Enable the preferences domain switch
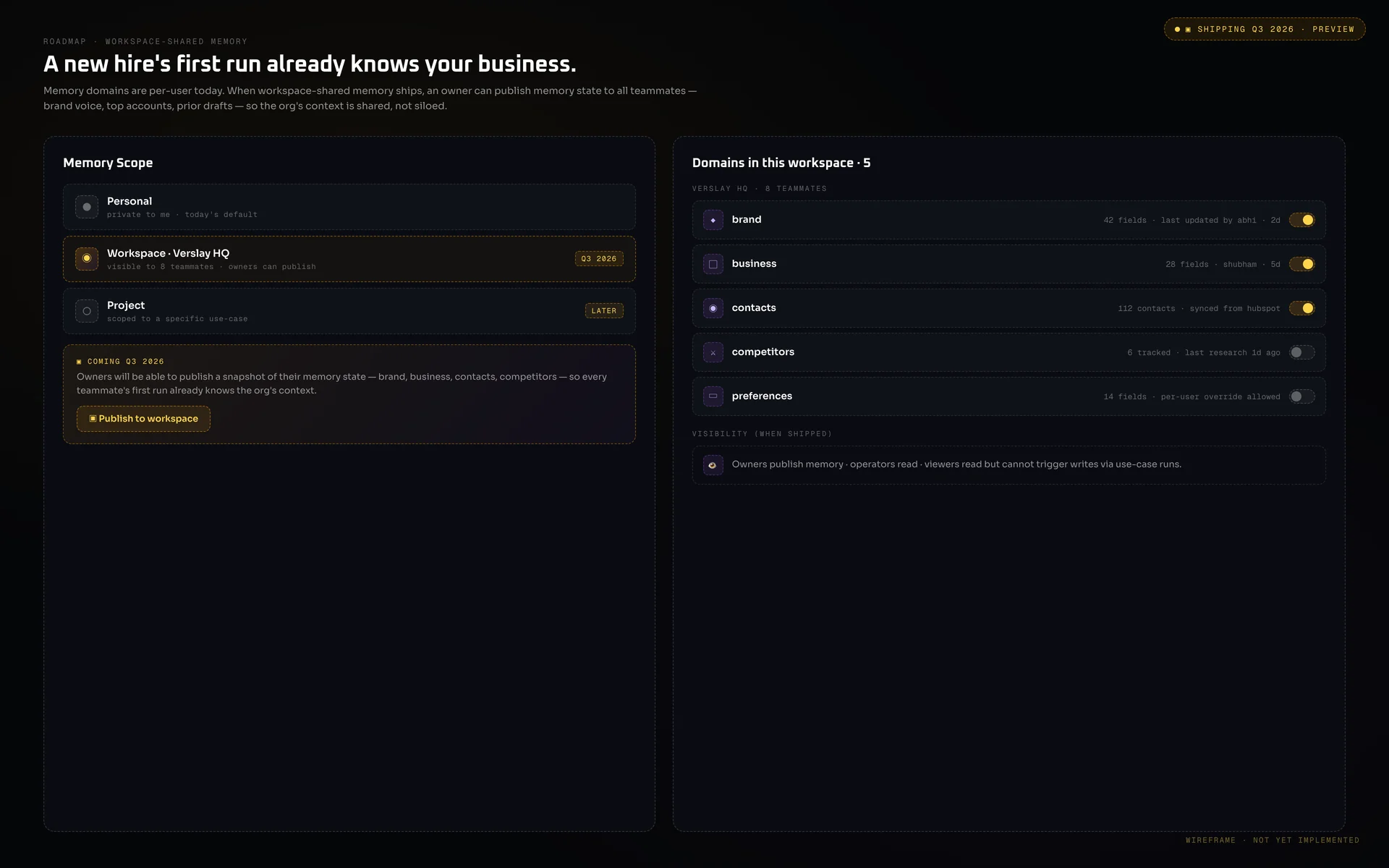This screenshot has width=1389, height=868. click(x=1301, y=396)
